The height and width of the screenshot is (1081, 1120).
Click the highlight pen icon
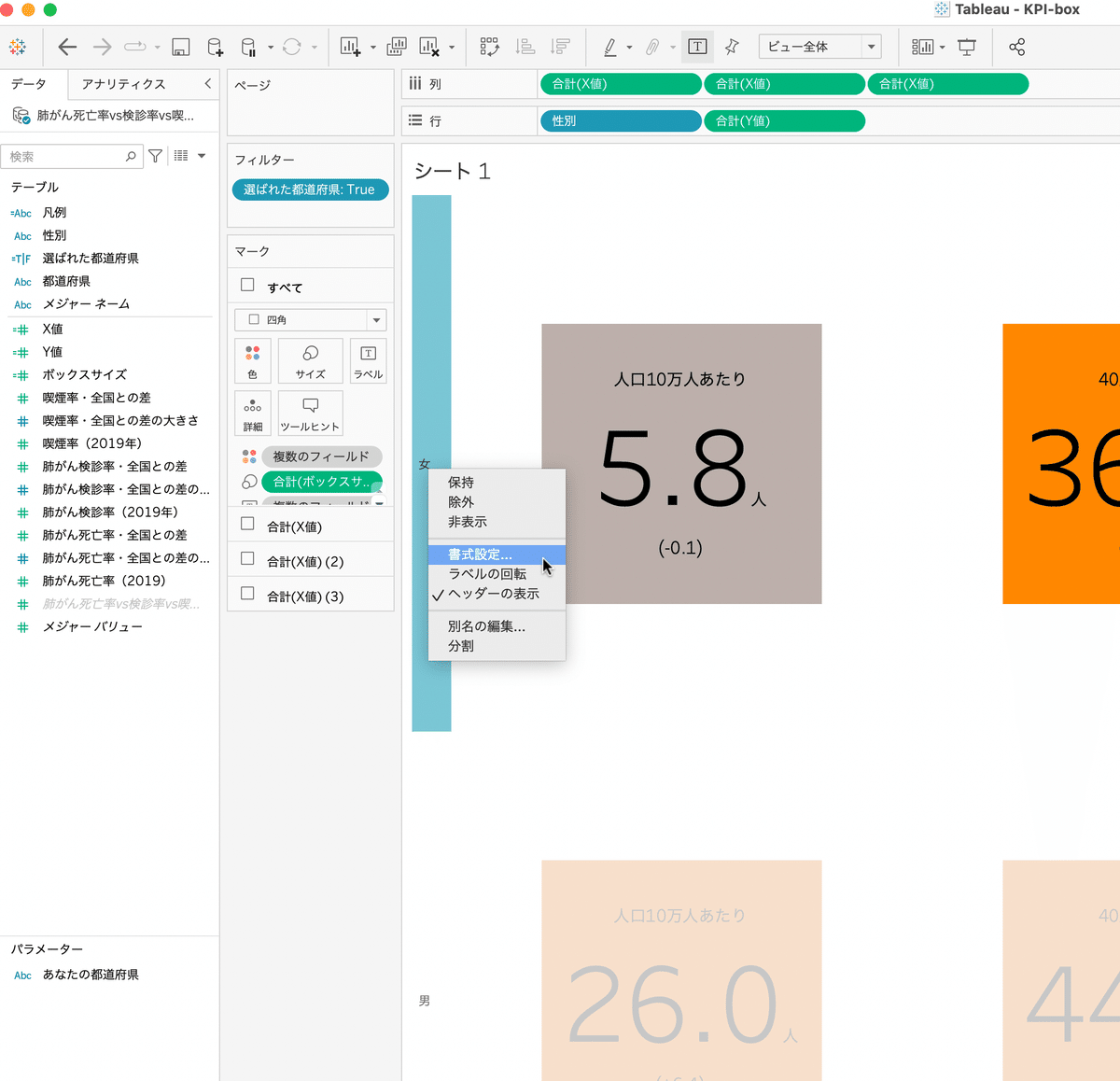pyautogui.click(x=610, y=47)
